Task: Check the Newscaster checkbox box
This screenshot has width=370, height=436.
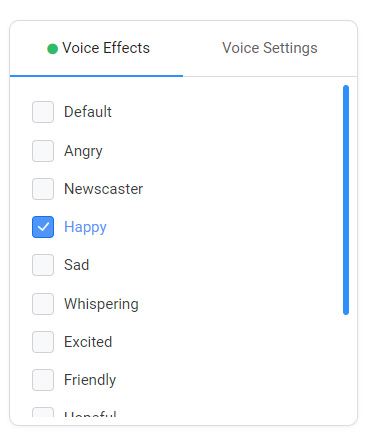Action: tap(43, 189)
